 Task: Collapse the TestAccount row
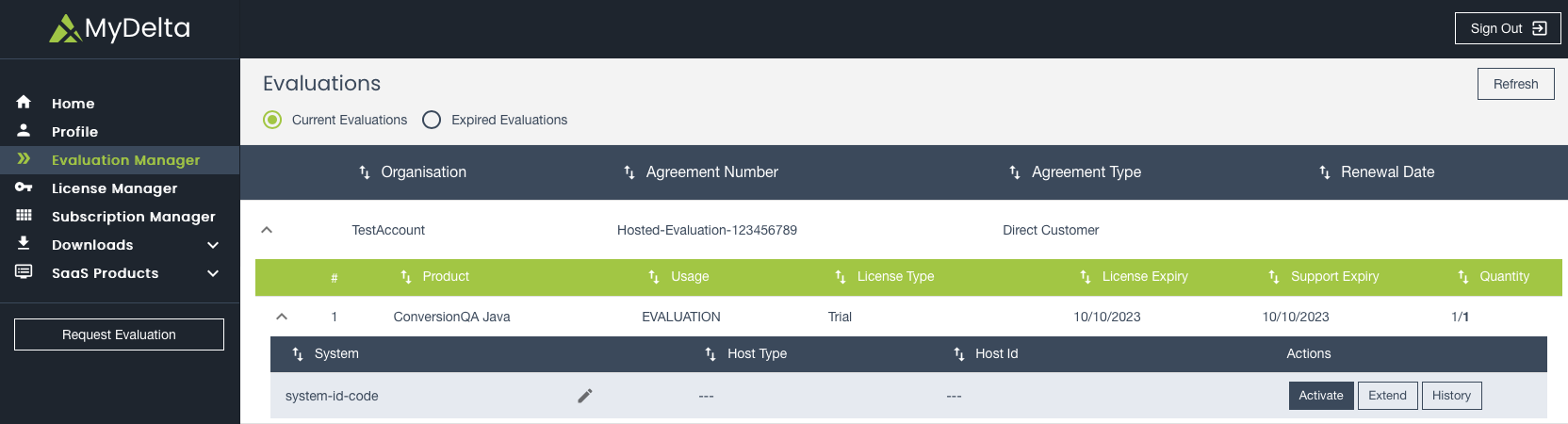click(267, 230)
